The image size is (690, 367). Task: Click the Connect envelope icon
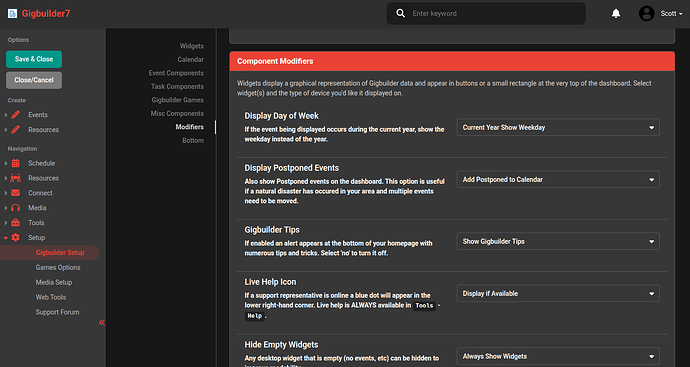tap(15, 193)
